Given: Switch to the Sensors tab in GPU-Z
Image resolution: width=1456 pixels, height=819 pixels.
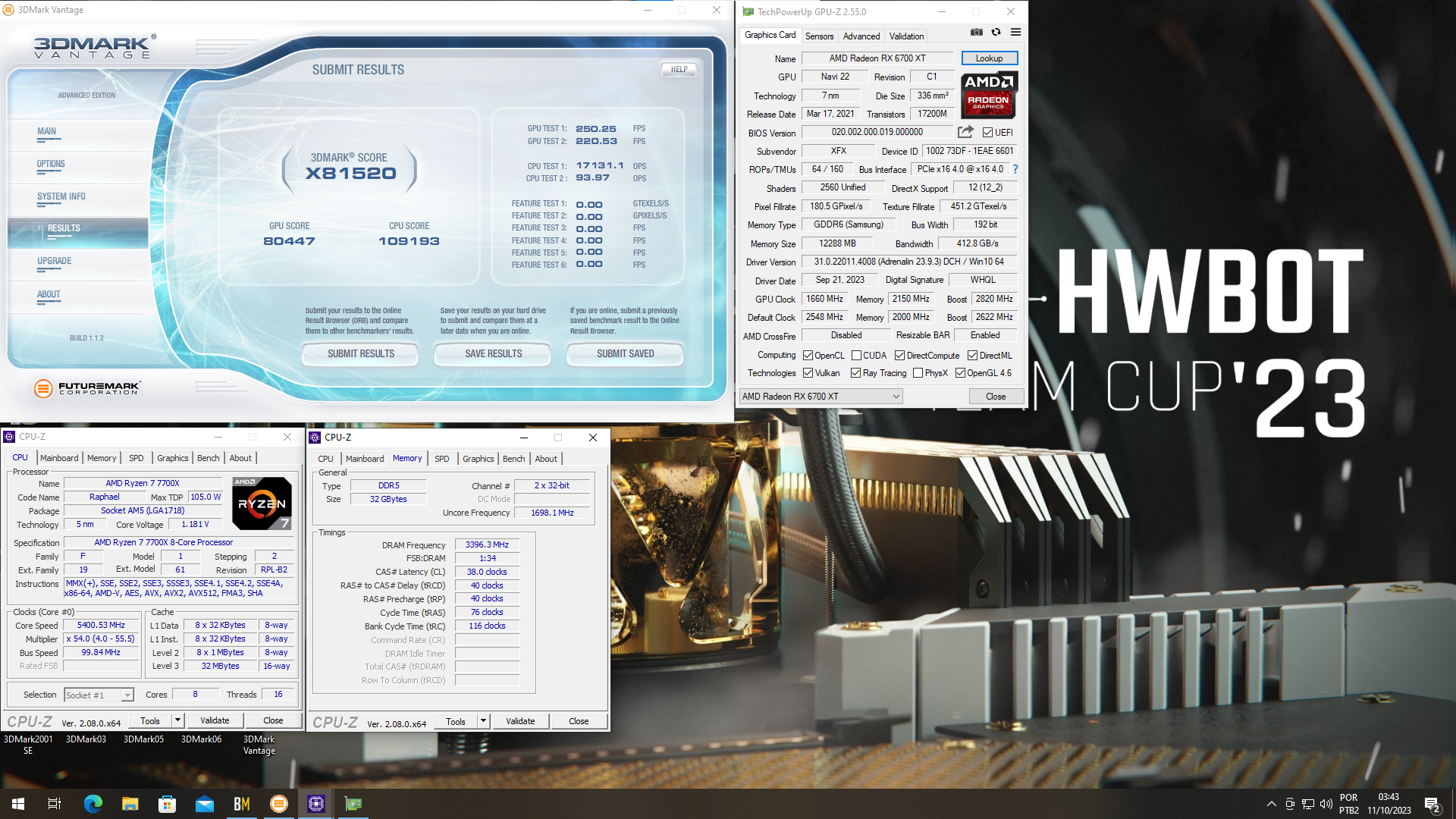Looking at the screenshot, I should pyautogui.click(x=819, y=36).
